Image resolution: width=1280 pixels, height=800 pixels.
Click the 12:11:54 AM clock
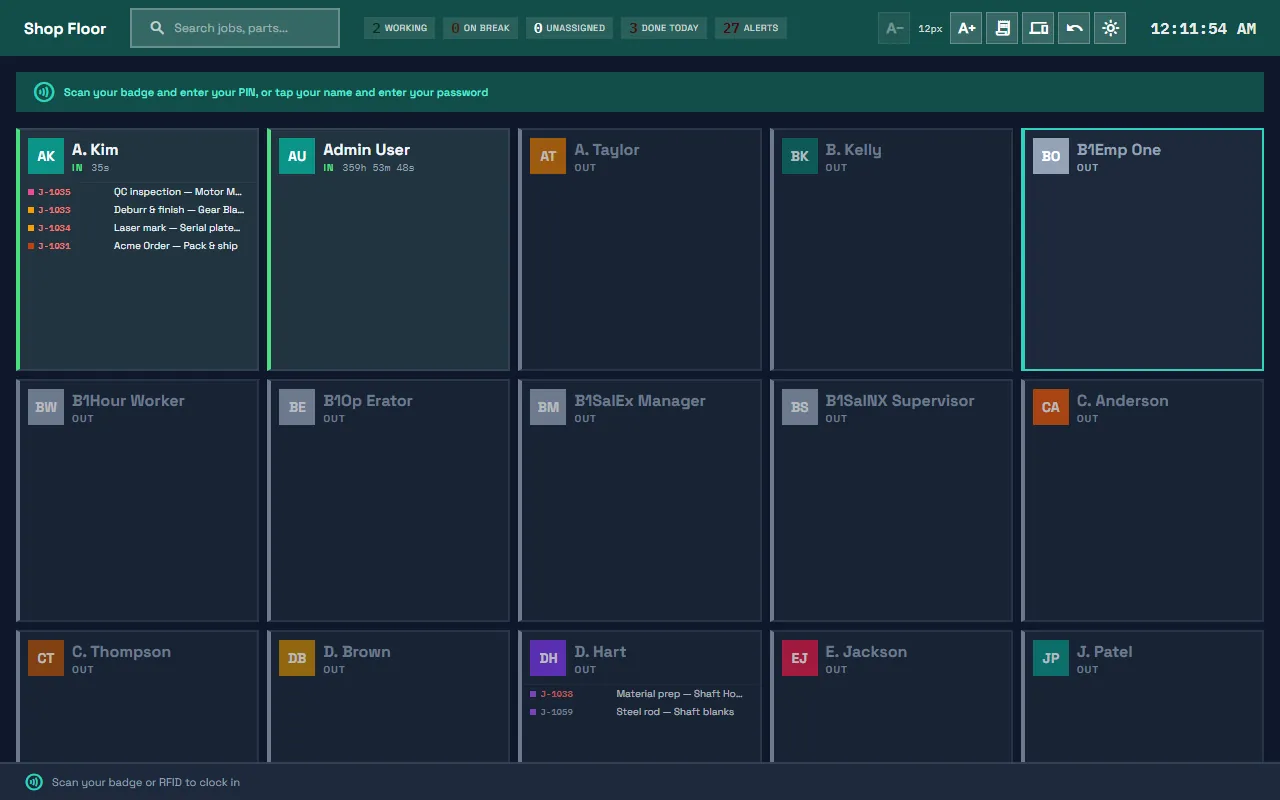coord(1203,28)
